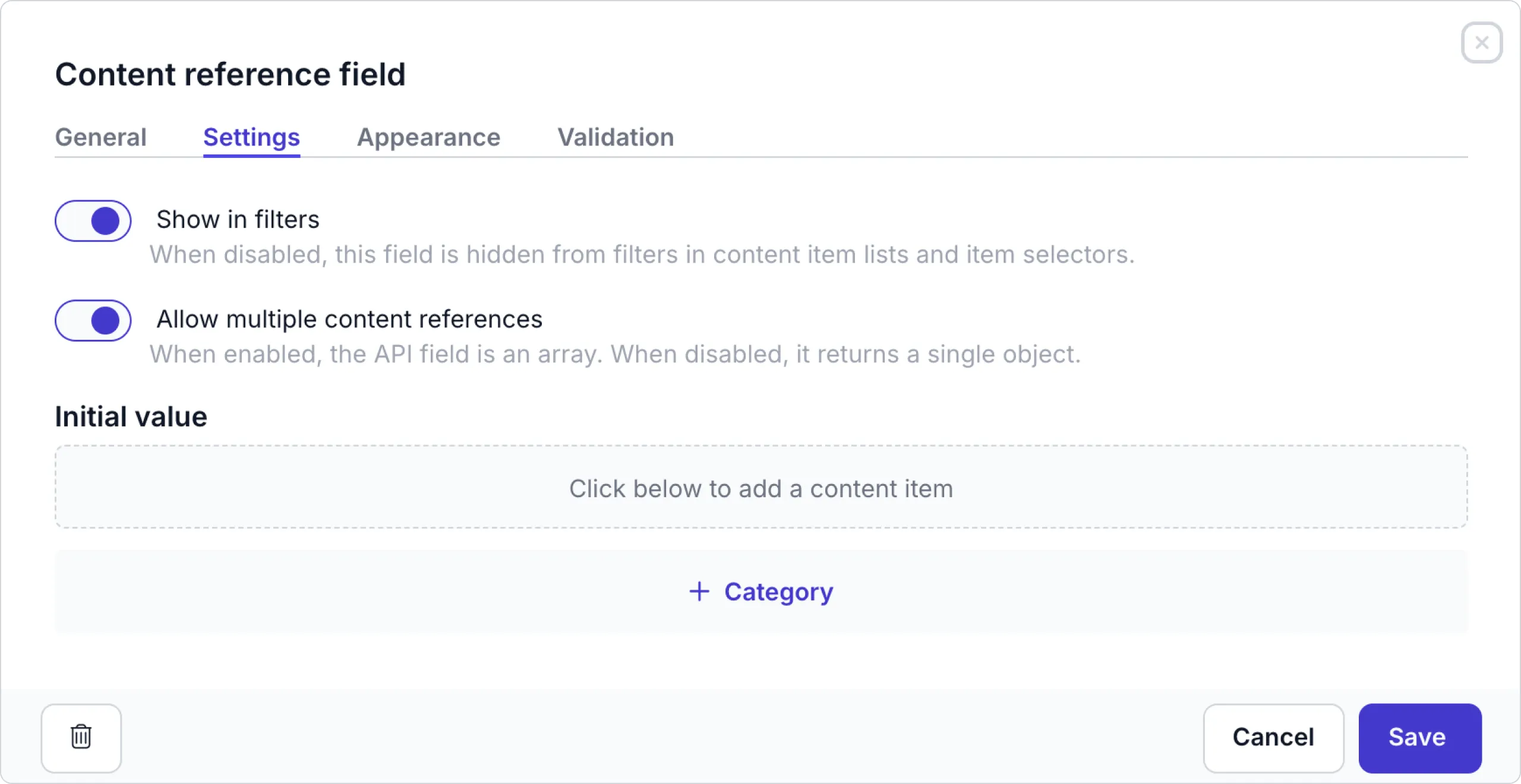Select the Settings tab
Screen dimensions: 1521x784
pos(251,137)
